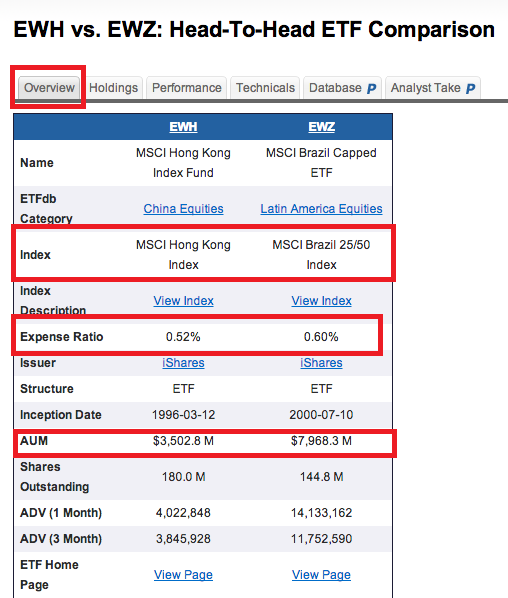
Task: Click the 4,022,848 ADV value
Action: [183, 513]
